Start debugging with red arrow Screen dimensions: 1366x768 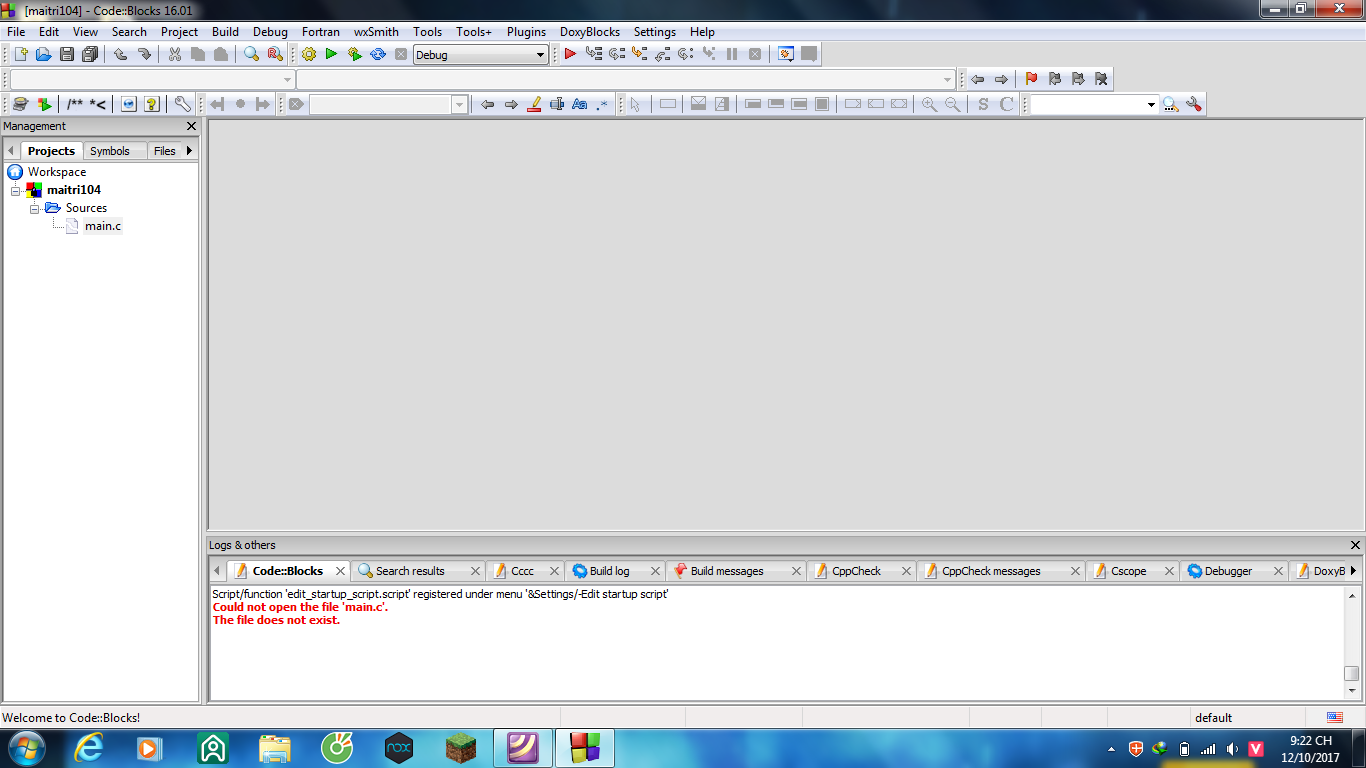click(570, 54)
